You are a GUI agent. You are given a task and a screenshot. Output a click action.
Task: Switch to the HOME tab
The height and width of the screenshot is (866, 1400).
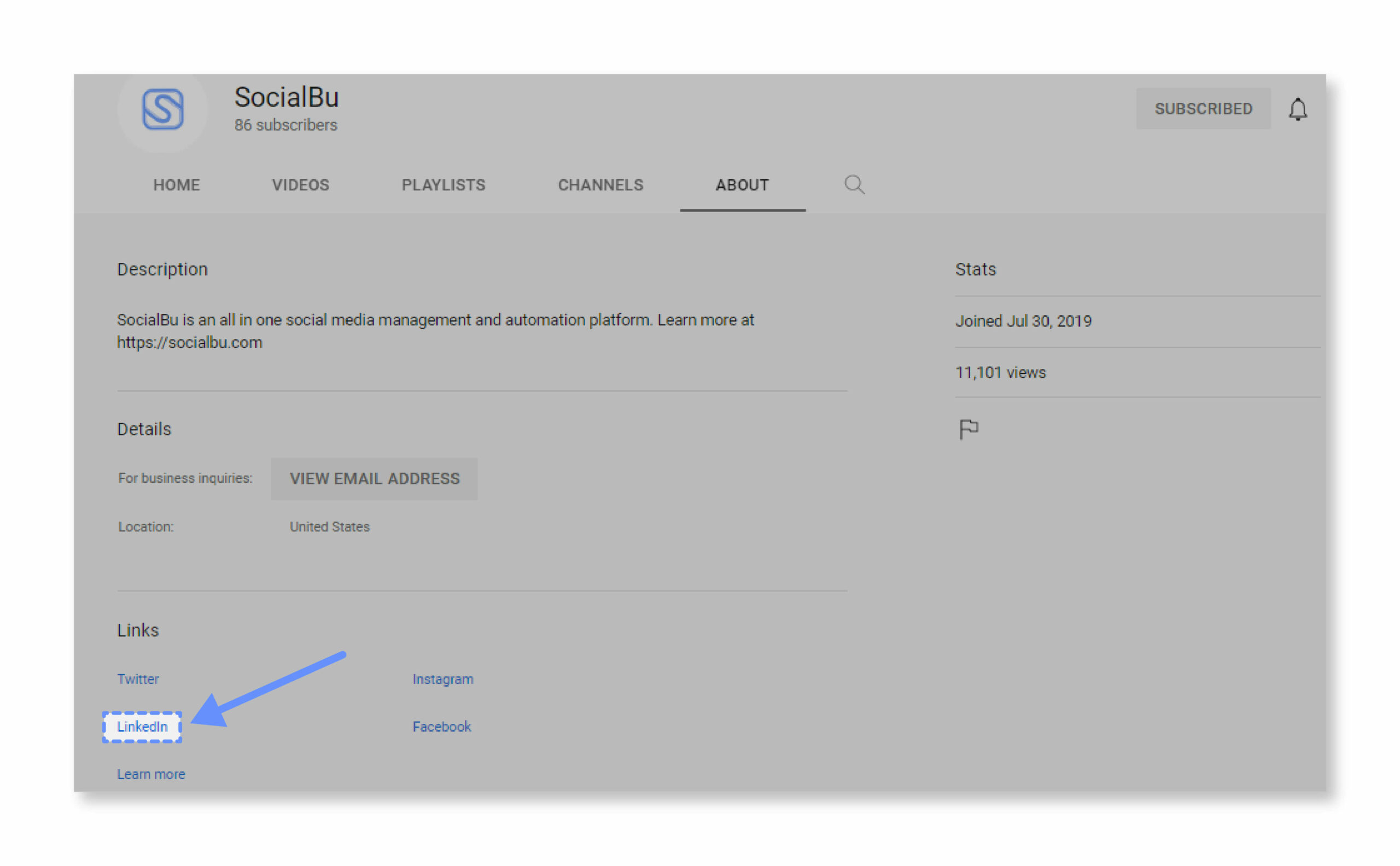click(177, 185)
